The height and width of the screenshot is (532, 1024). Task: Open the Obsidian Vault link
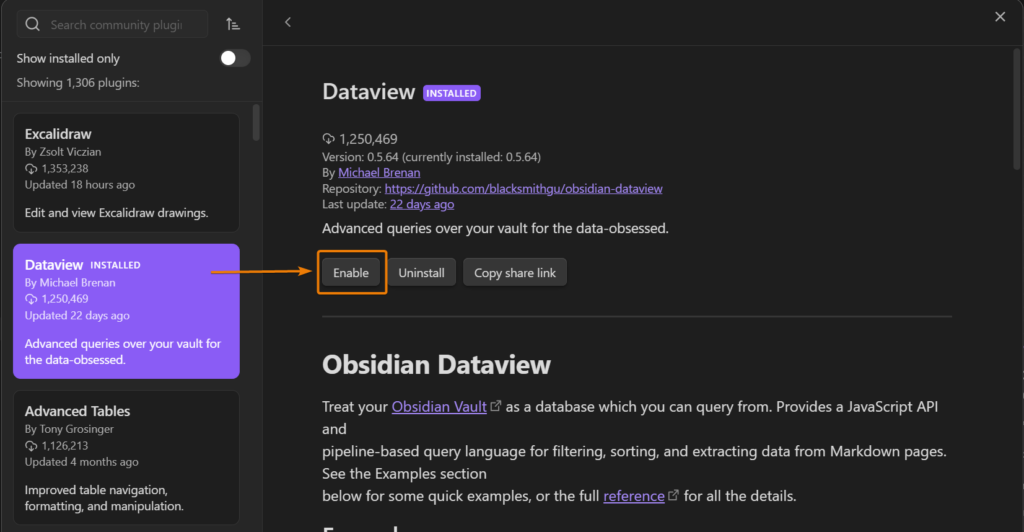pyautogui.click(x=439, y=407)
